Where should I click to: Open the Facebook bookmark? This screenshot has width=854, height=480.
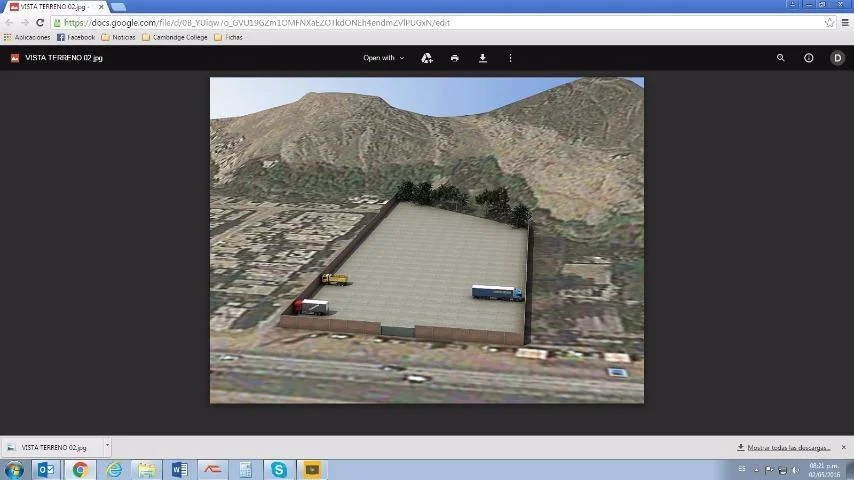coord(76,37)
